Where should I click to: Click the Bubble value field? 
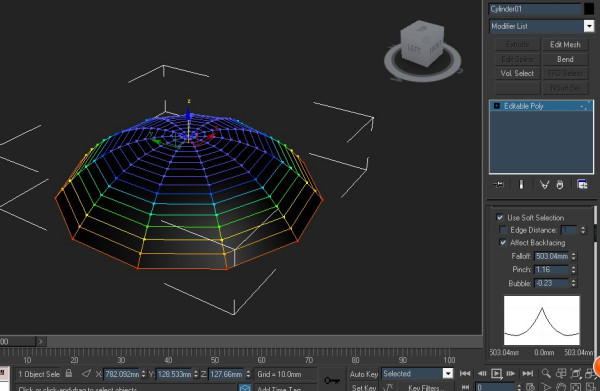552,283
